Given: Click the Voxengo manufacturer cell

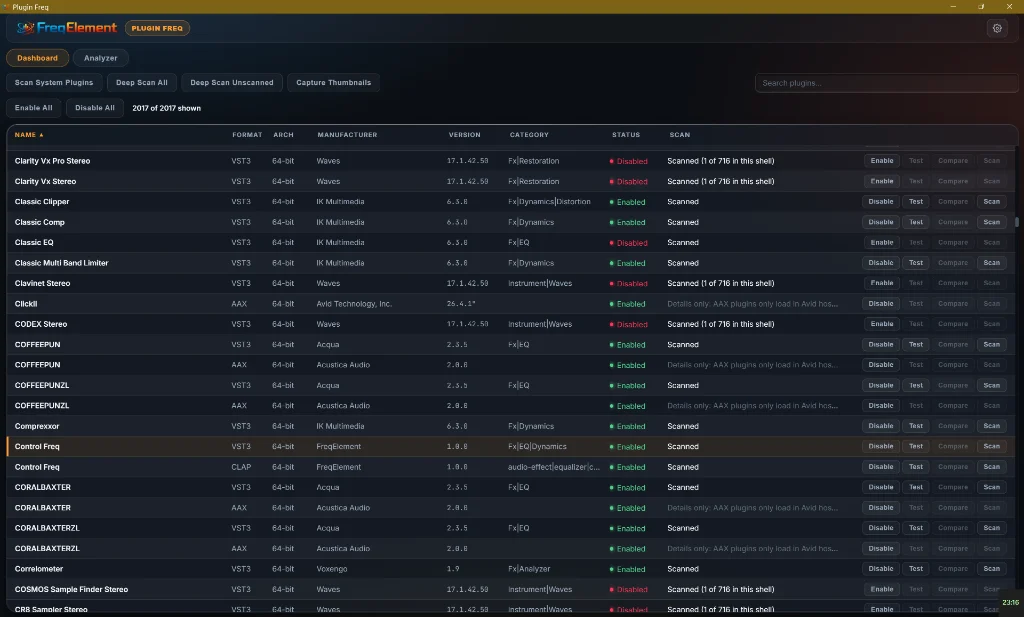Looking at the screenshot, I should [x=332, y=569].
